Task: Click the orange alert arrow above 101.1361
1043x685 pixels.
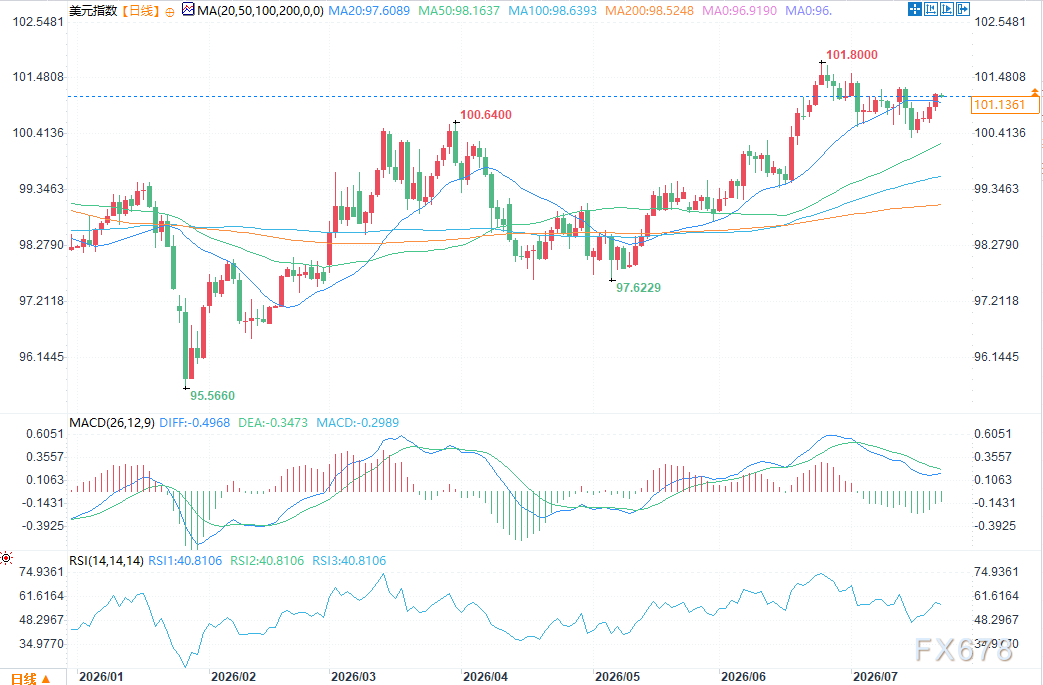Action: 1034,92
